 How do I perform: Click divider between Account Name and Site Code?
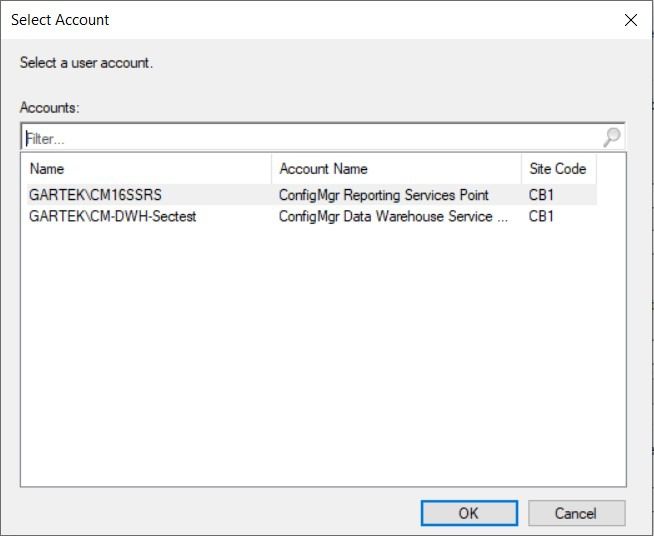(x=521, y=169)
